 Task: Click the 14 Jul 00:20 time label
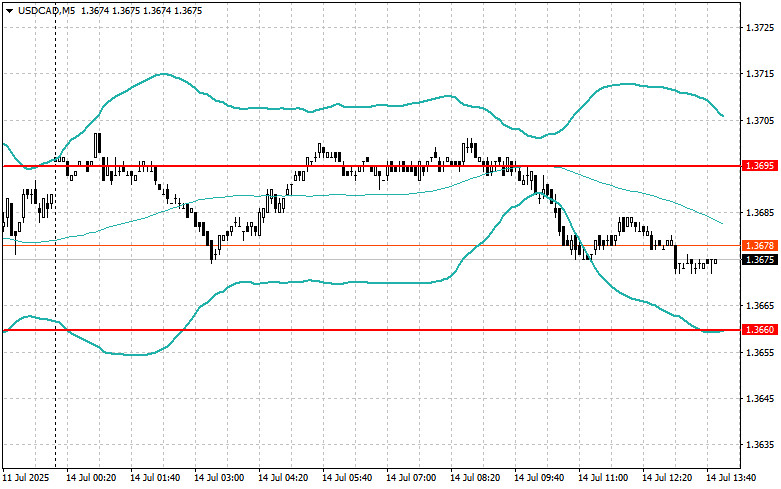[x=91, y=478]
